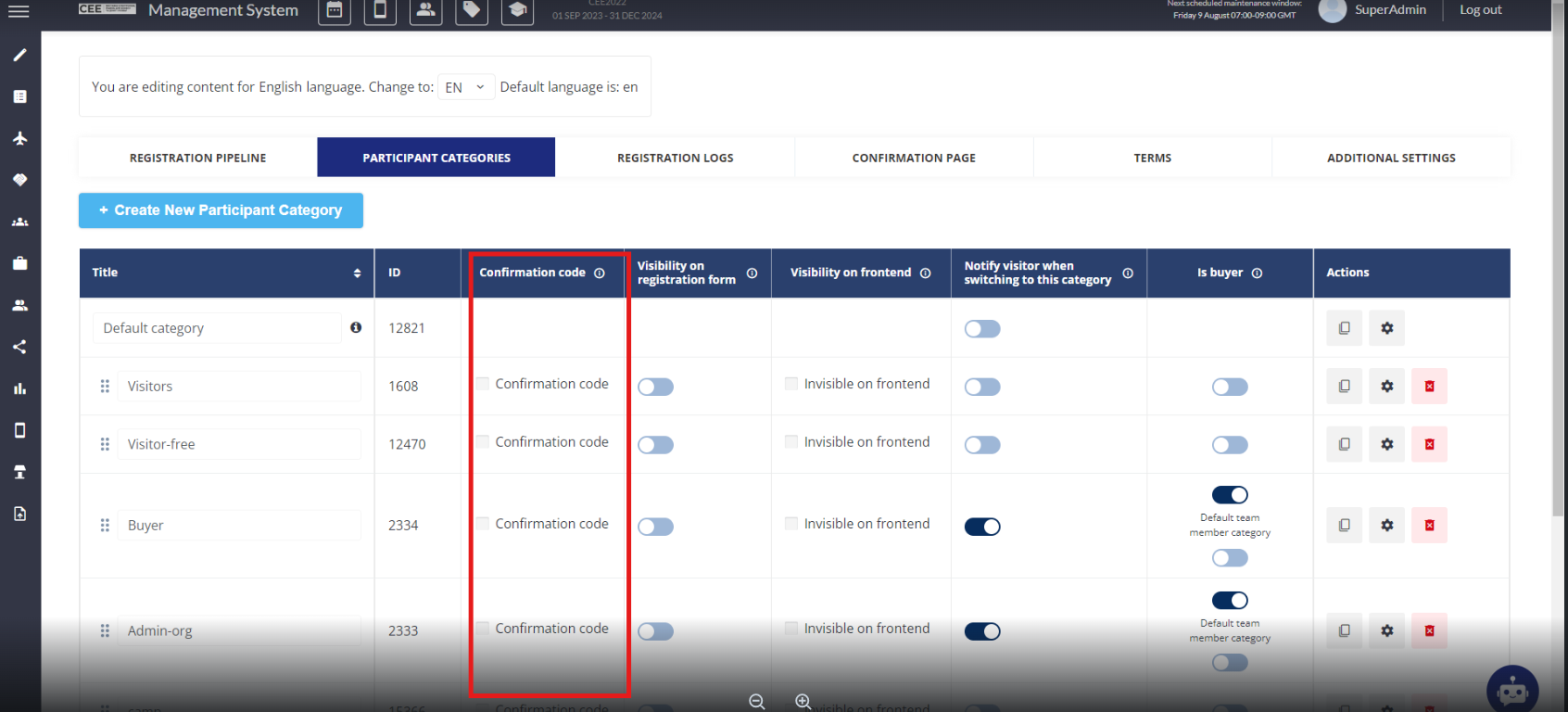Click the chatbot robot icon

[1511, 690]
